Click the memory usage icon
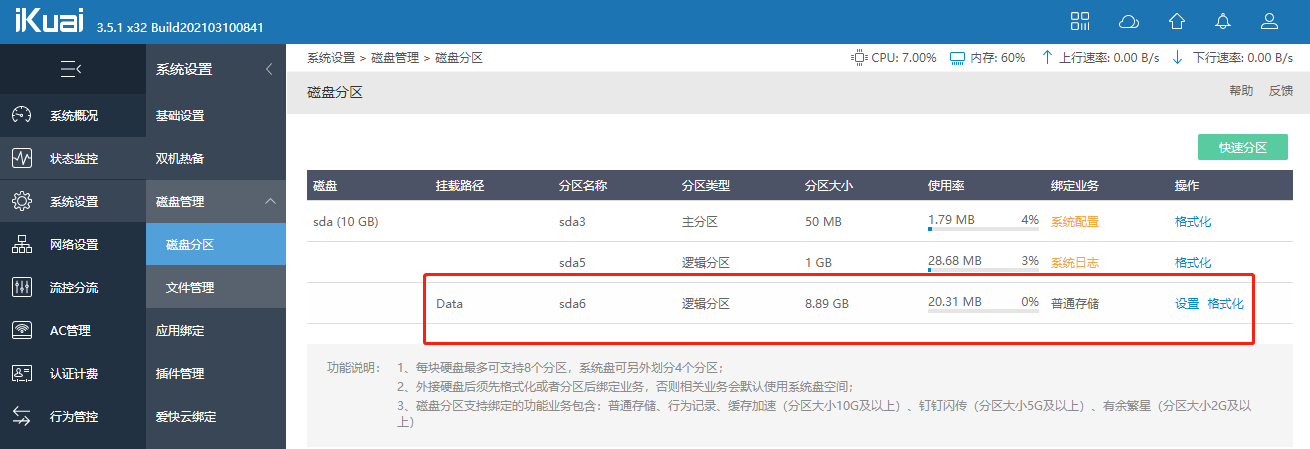 coord(957,57)
